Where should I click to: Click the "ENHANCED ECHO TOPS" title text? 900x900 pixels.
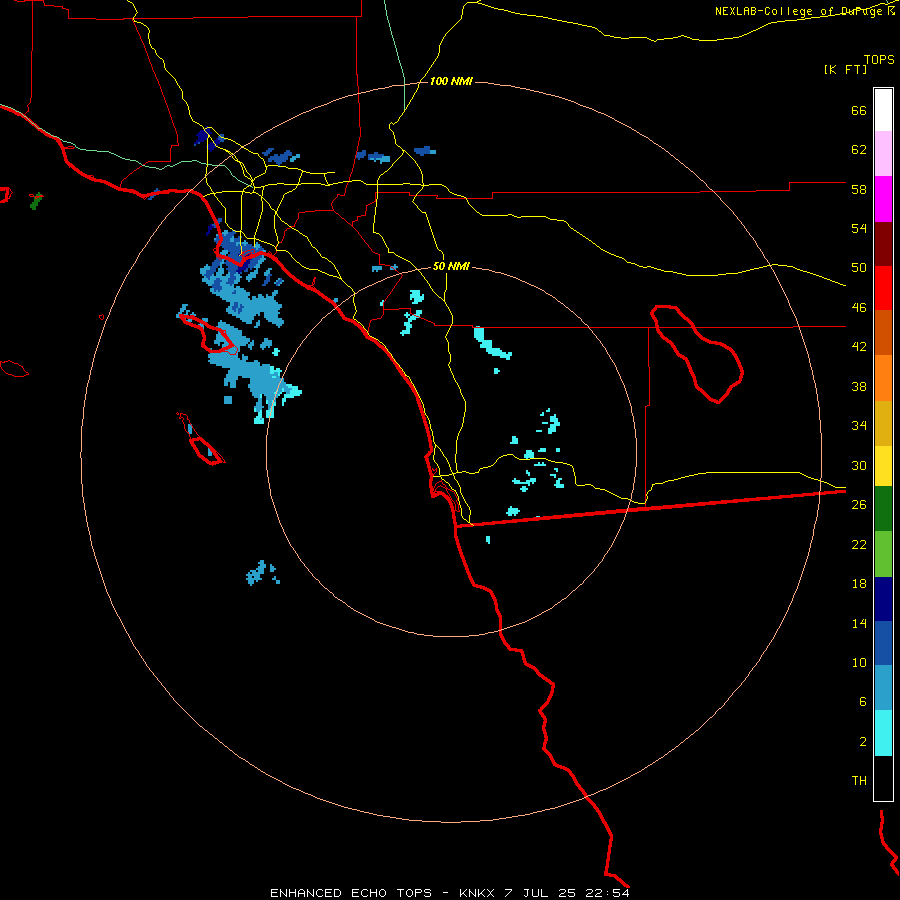pos(351,893)
